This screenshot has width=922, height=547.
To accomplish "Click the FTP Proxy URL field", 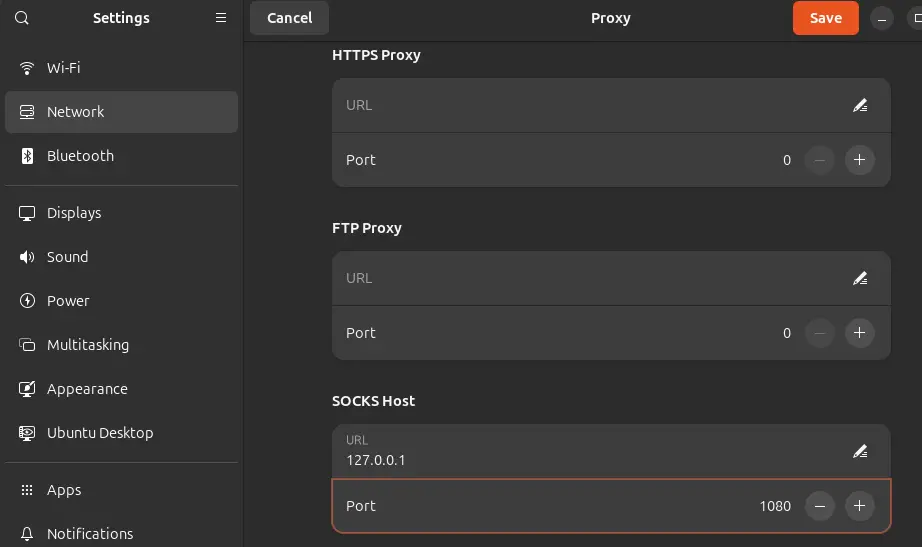I will click(x=611, y=278).
